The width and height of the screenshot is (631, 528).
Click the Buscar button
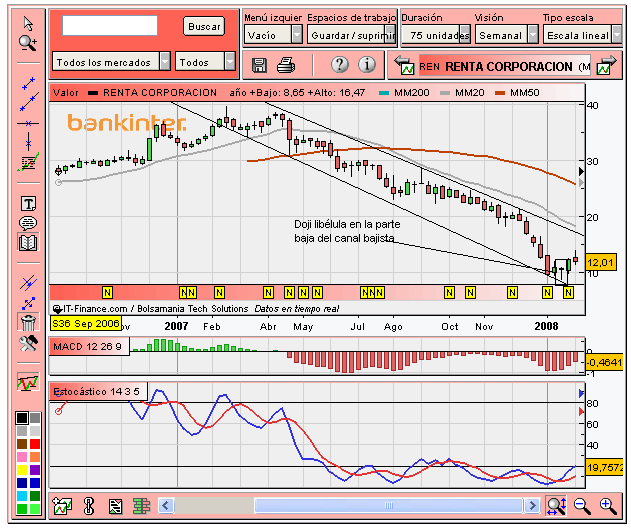coord(204,27)
